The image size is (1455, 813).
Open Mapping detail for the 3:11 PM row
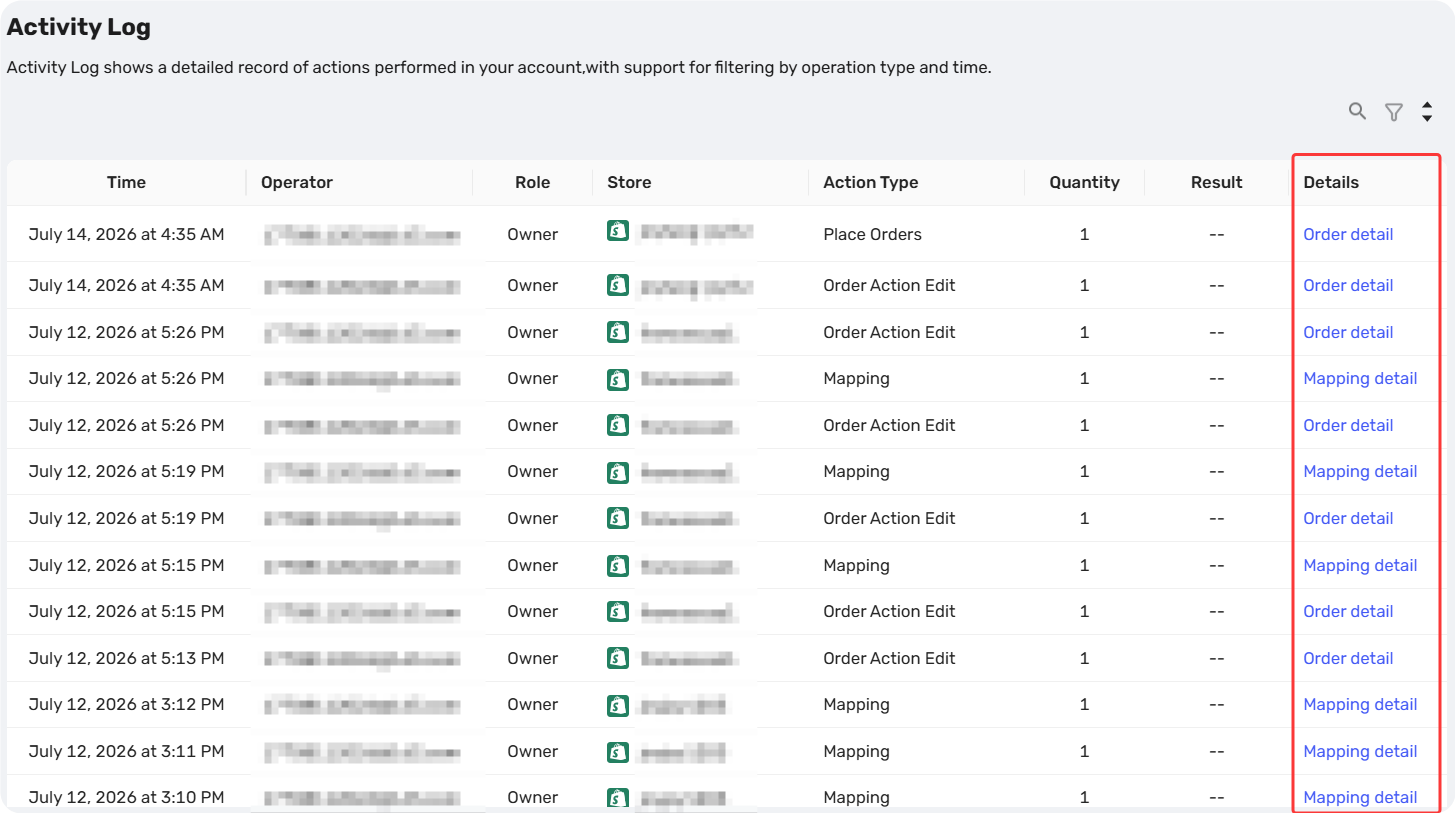point(1360,751)
